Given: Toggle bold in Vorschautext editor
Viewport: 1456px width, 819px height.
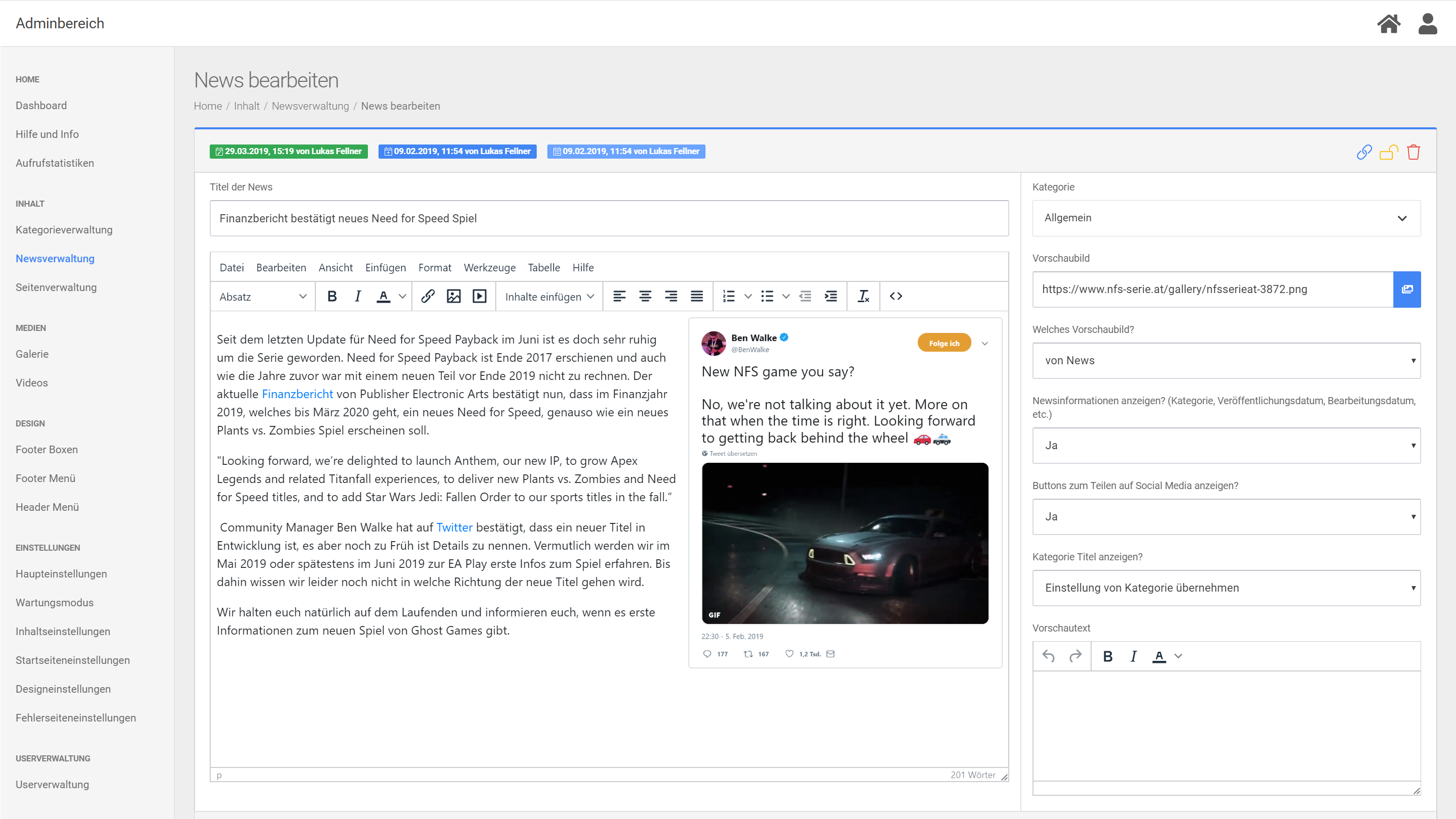Looking at the screenshot, I should [1108, 656].
